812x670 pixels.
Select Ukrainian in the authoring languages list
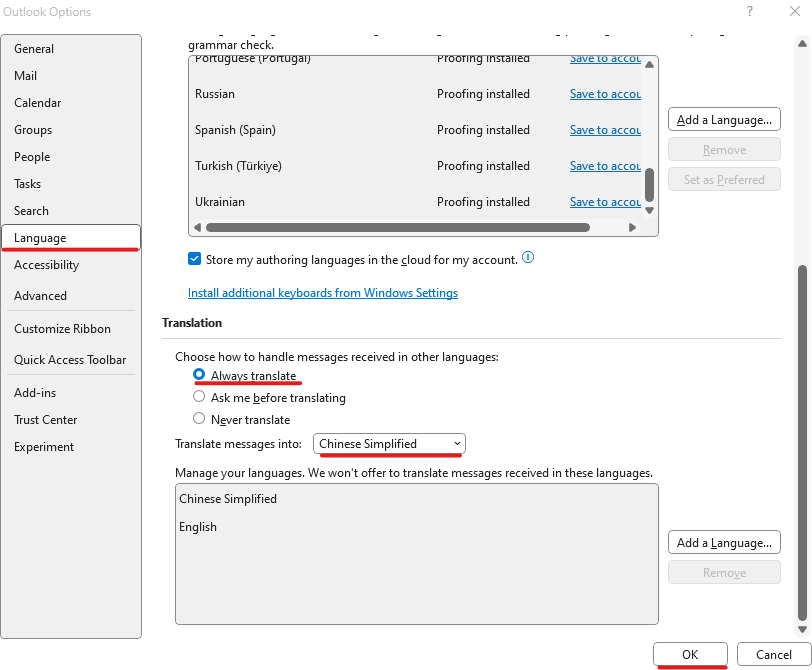tap(220, 202)
